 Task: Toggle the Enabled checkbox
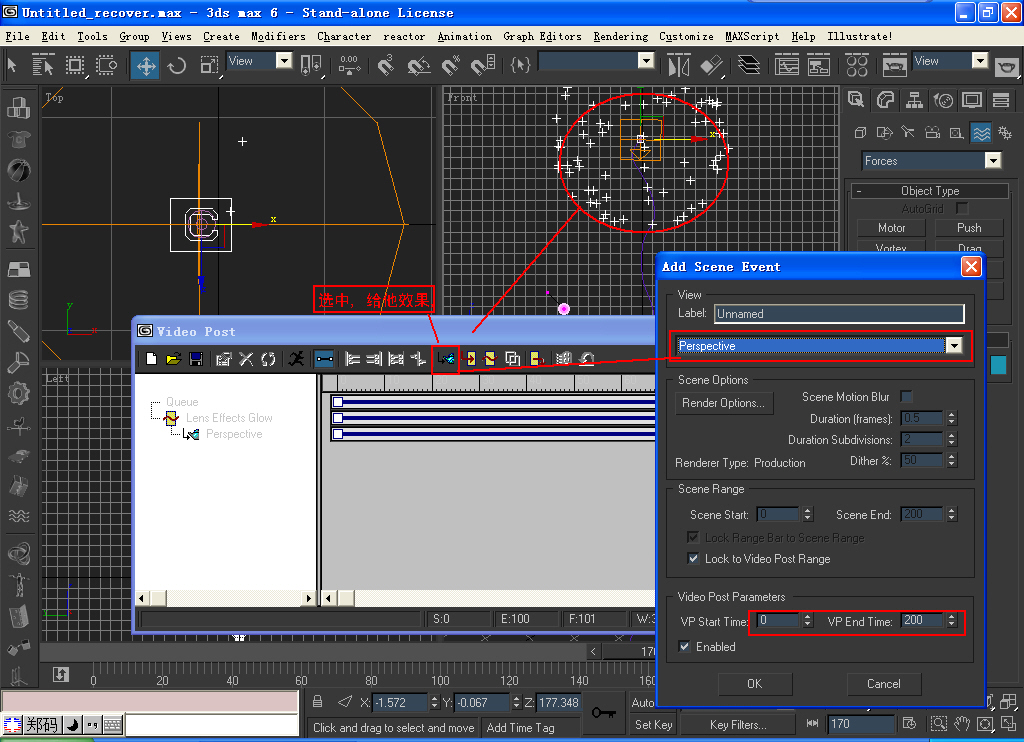(x=684, y=647)
